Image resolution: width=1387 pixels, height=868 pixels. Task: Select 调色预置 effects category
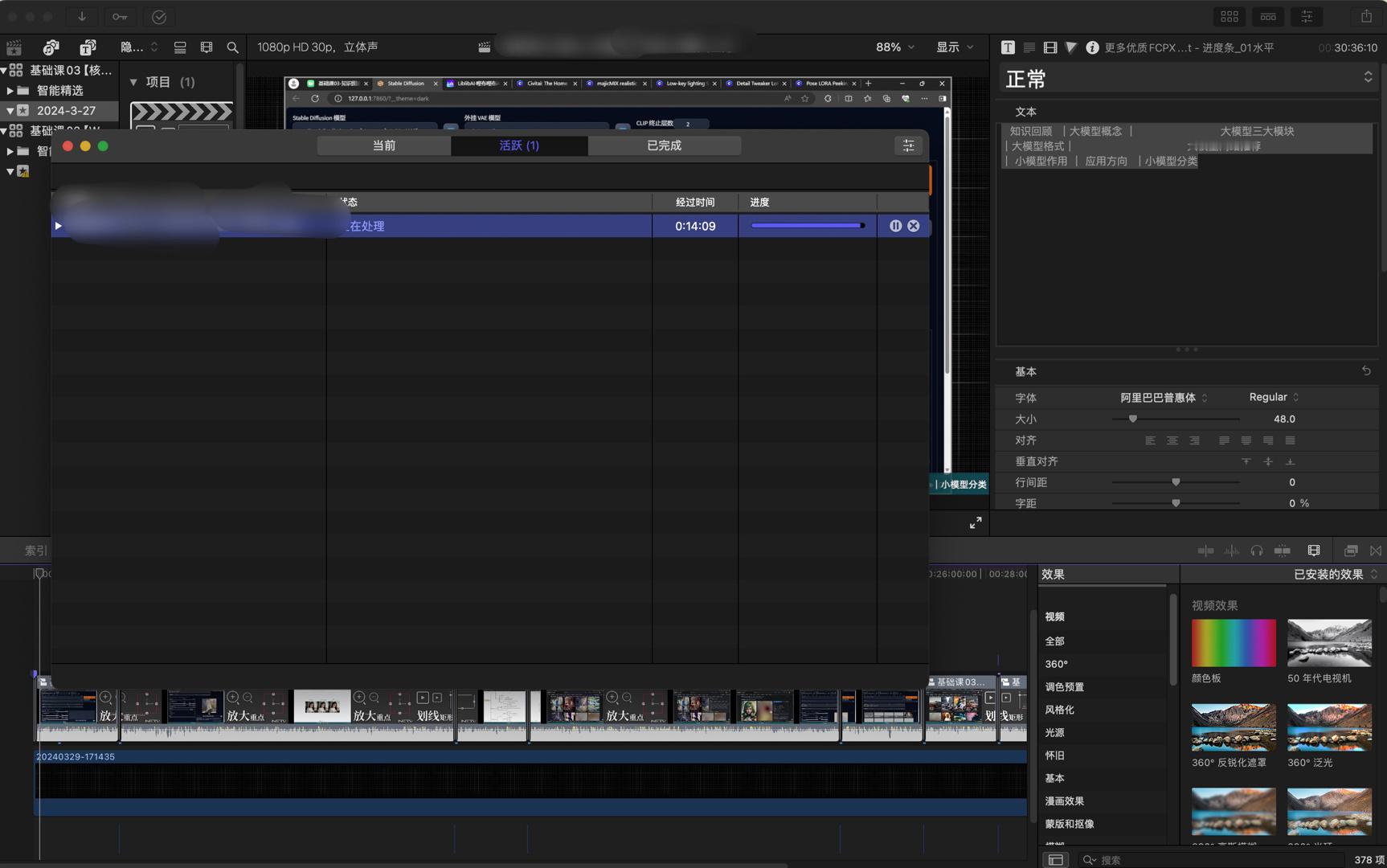click(1064, 687)
